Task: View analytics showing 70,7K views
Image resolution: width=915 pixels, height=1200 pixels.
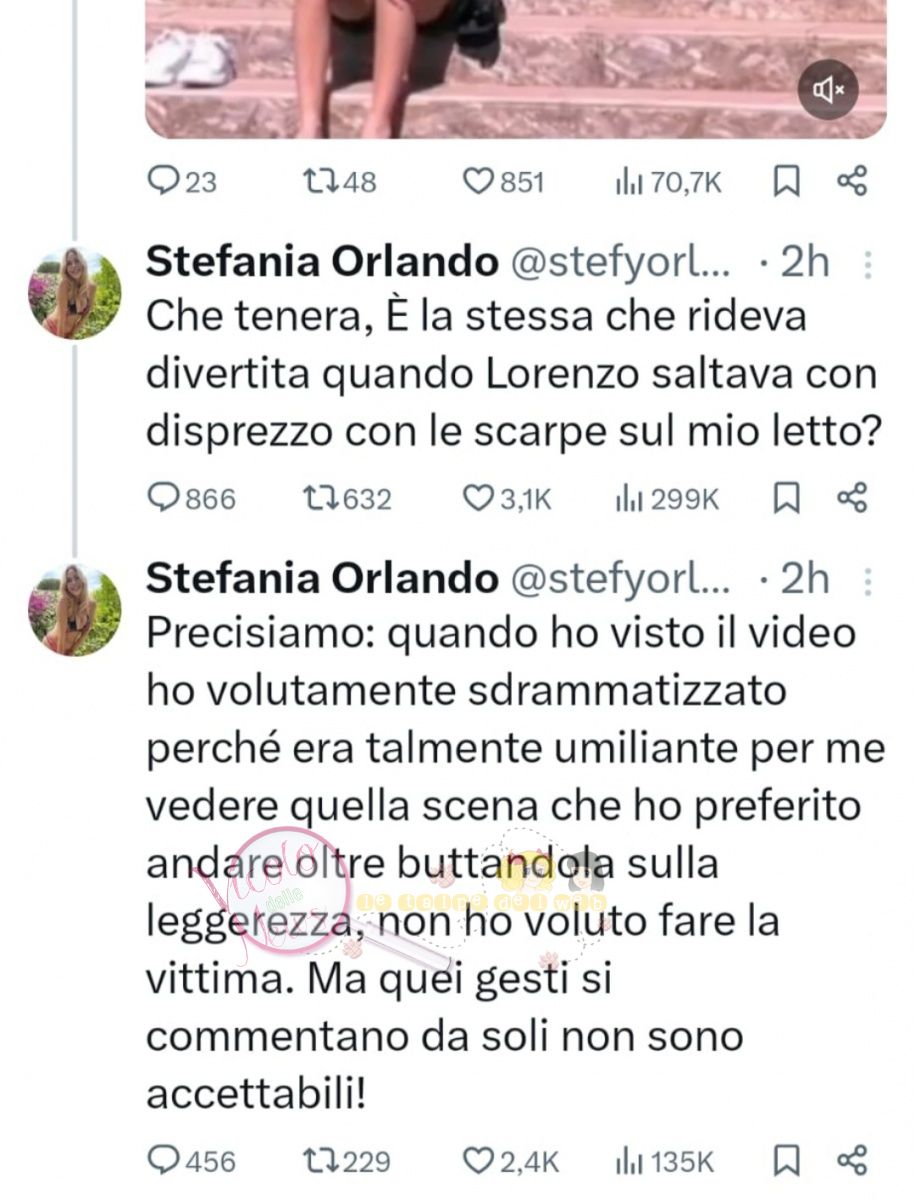Action: point(668,182)
